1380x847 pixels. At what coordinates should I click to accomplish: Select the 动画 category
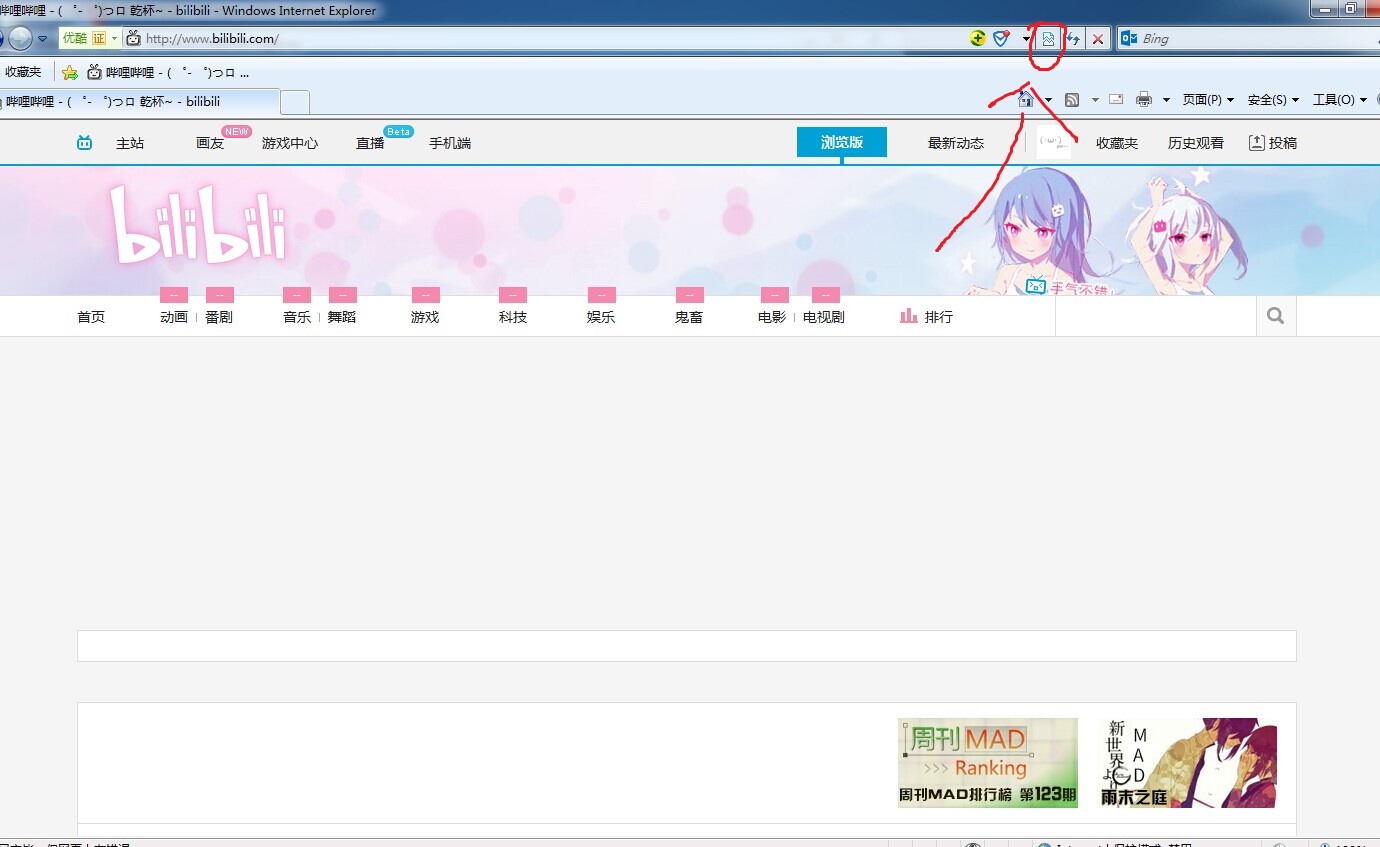(174, 317)
